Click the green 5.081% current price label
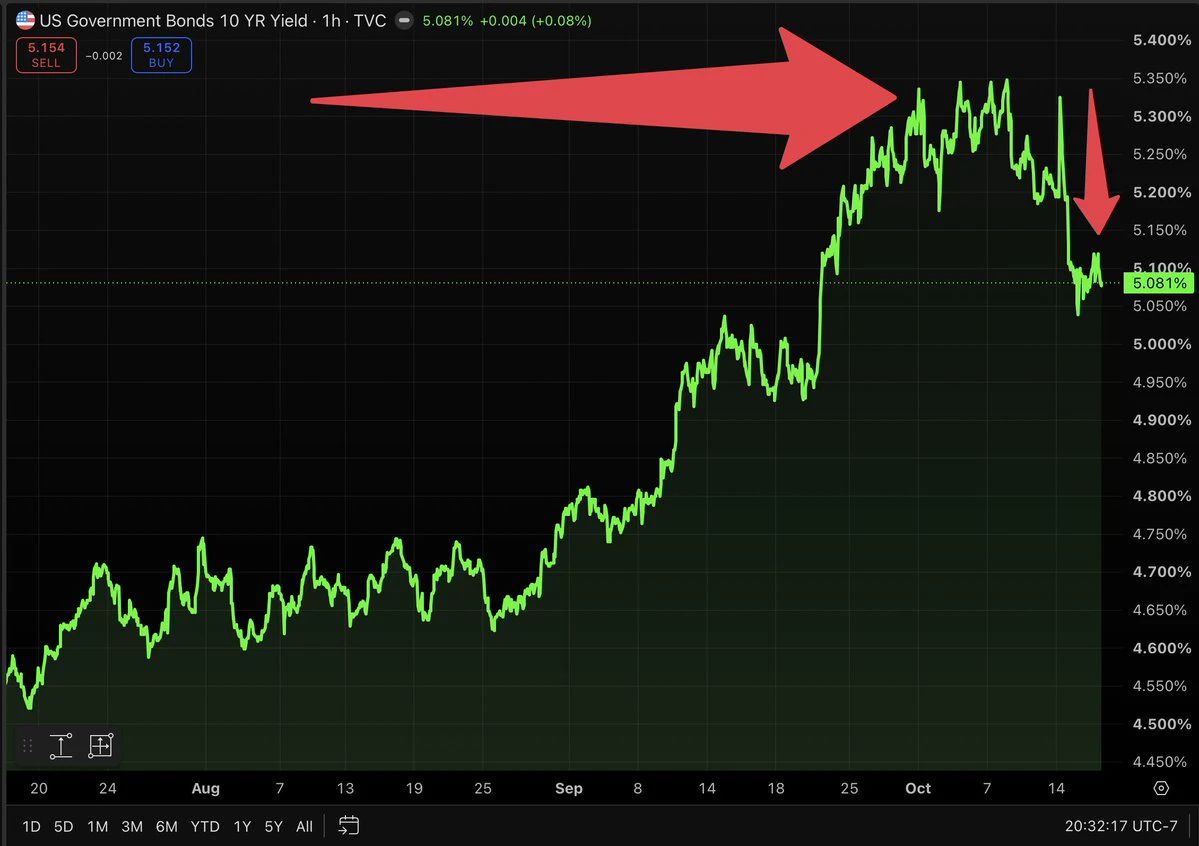 pyautogui.click(x=1159, y=283)
